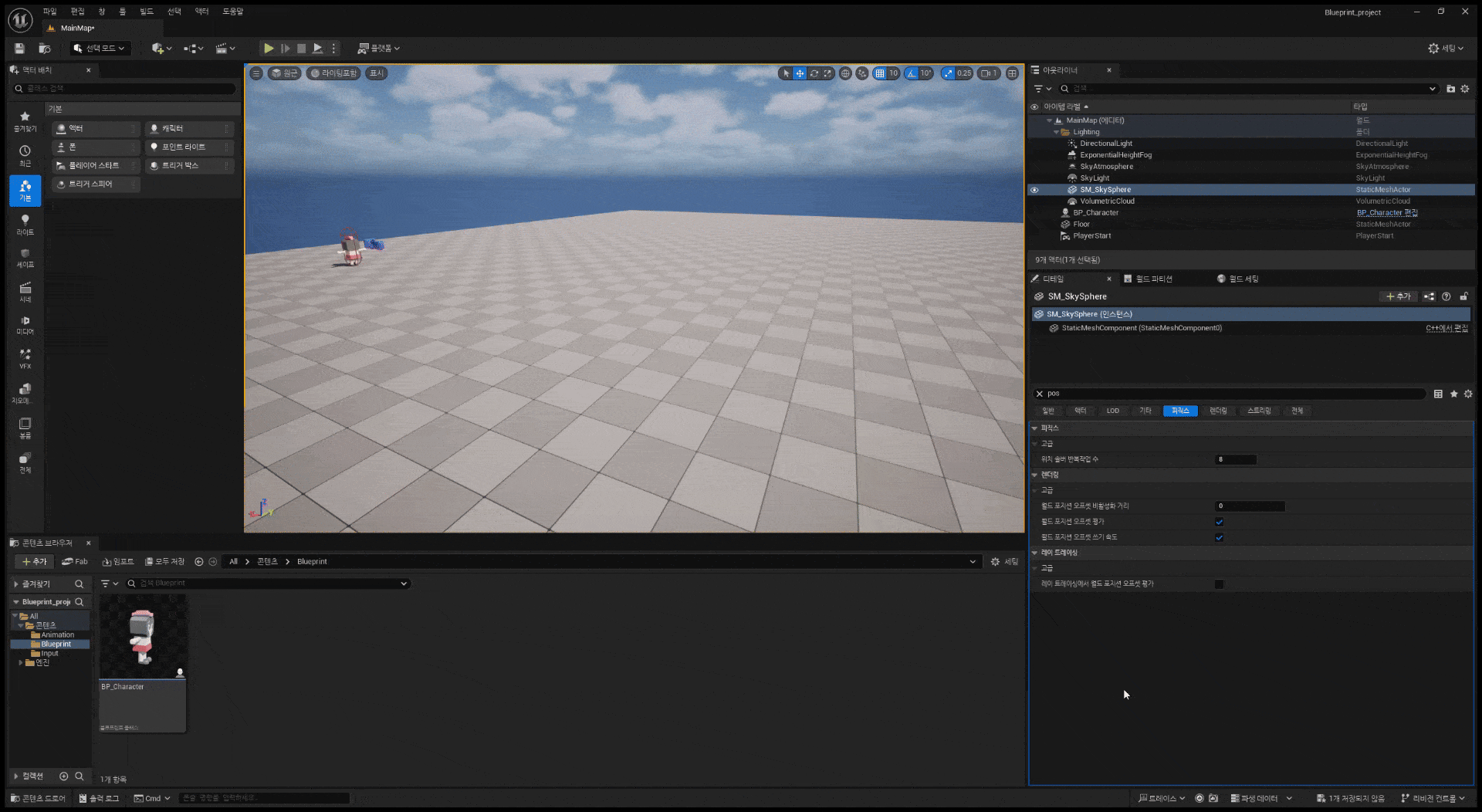Viewport: 1482px width, 812px height.
Task: Open the BP_Character asset thumbnail
Action: [x=143, y=637]
